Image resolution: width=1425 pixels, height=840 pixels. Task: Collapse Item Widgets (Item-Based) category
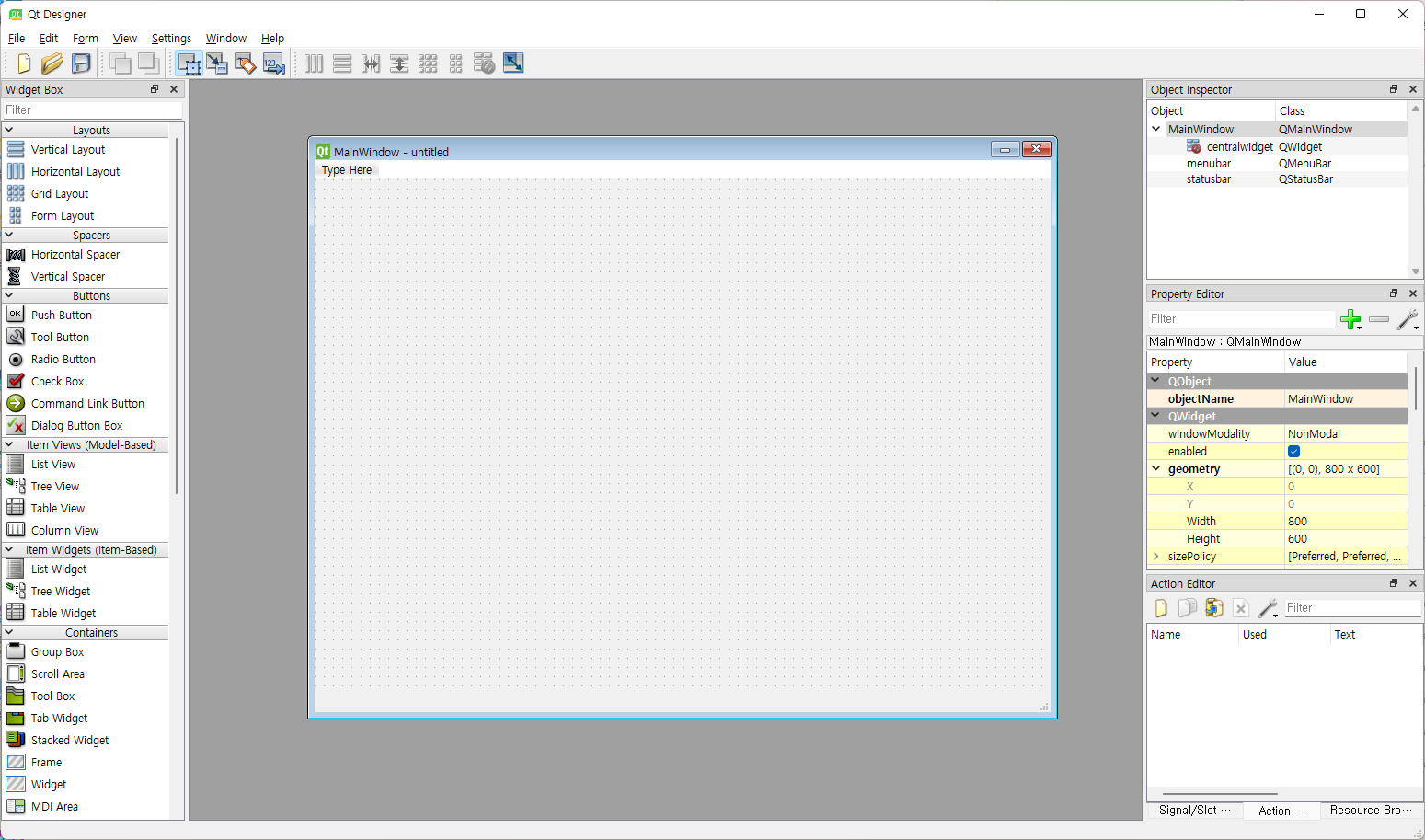[9, 549]
